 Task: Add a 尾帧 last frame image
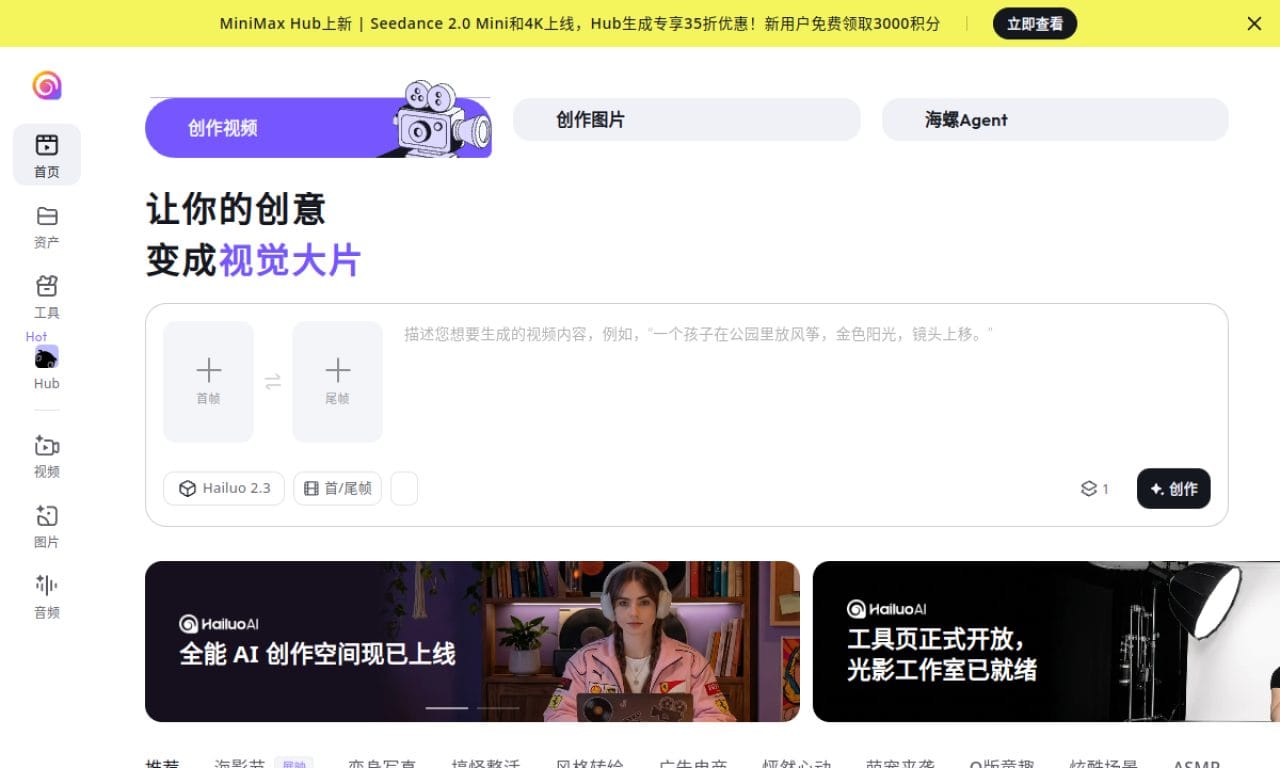coord(338,381)
